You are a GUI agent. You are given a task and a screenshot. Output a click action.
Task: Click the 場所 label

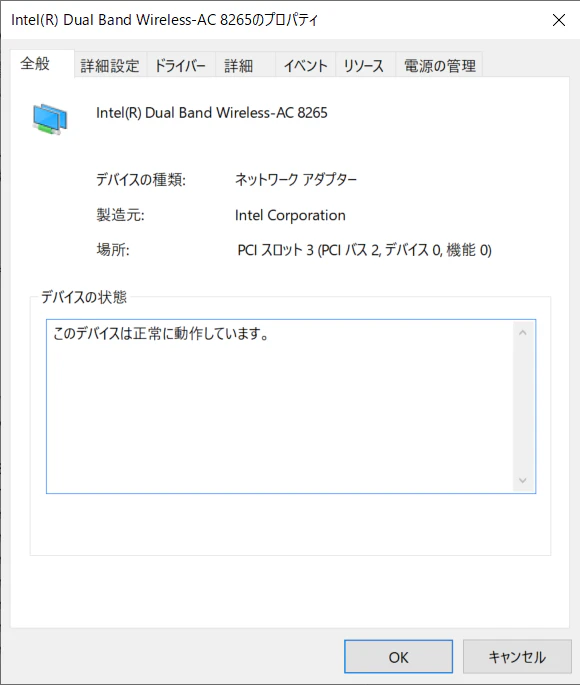tap(113, 250)
